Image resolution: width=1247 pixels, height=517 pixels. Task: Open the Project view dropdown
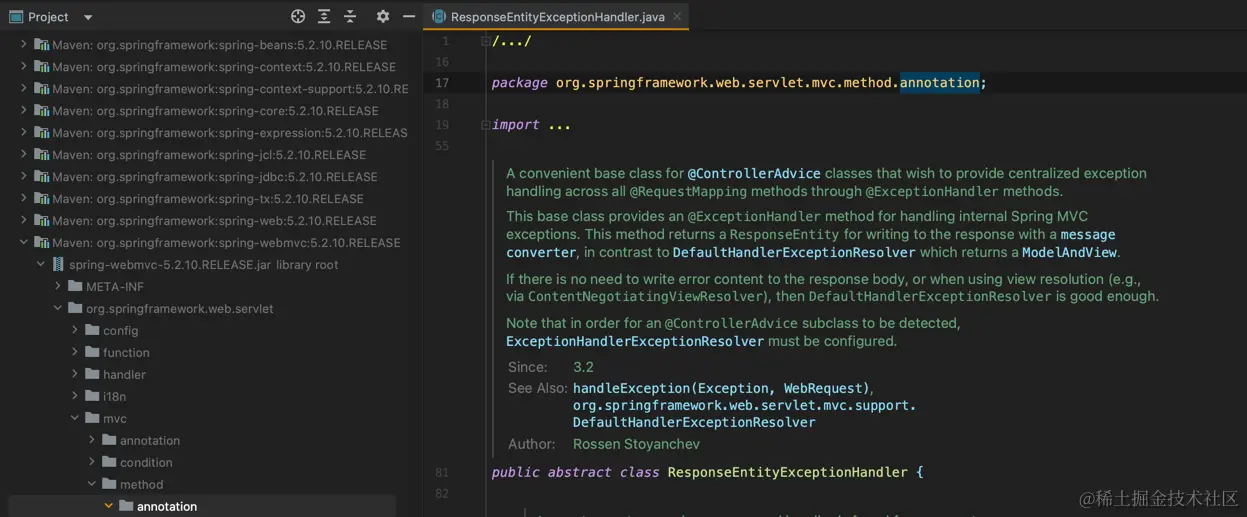pos(88,17)
